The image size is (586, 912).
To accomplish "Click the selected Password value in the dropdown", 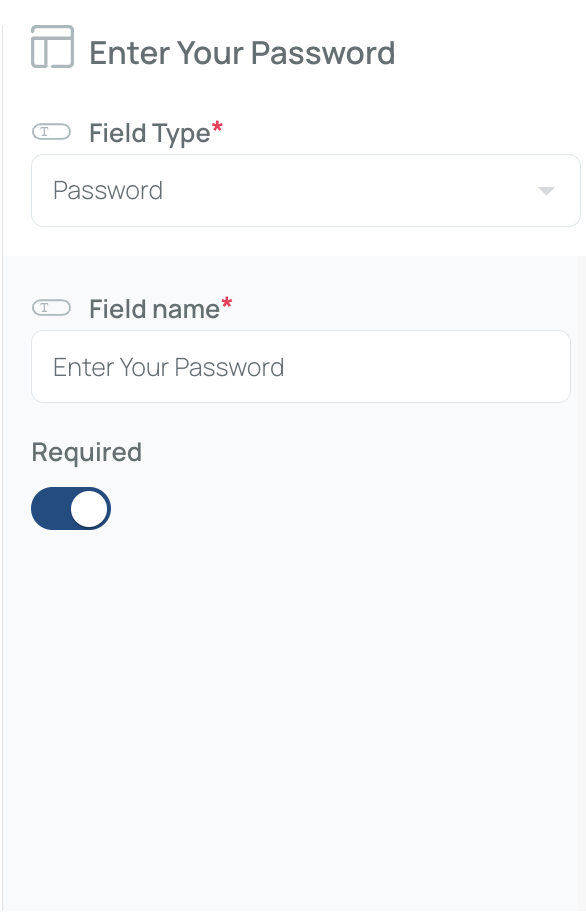I will pyautogui.click(x=108, y=191).
